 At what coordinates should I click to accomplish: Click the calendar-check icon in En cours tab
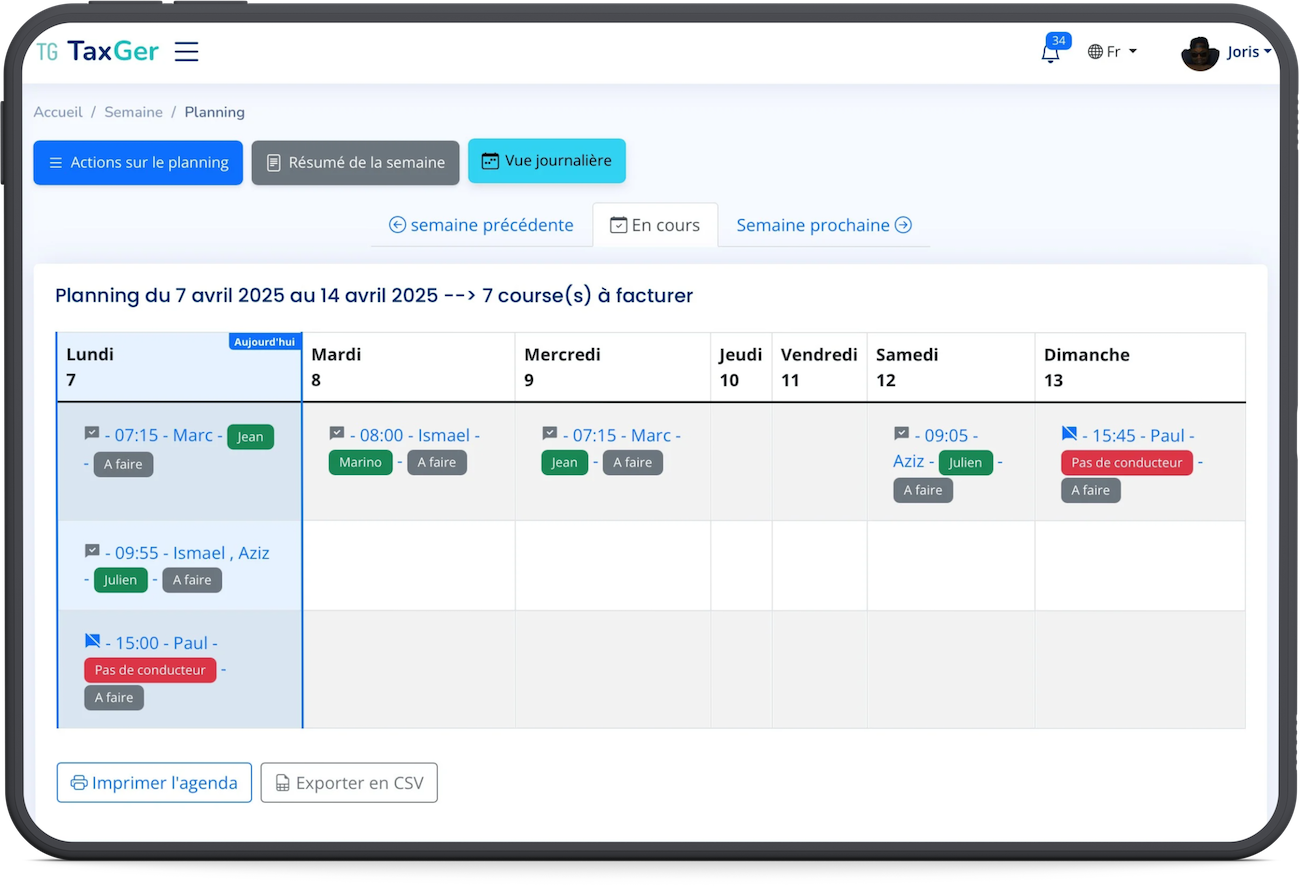click(x=619, y=226)
